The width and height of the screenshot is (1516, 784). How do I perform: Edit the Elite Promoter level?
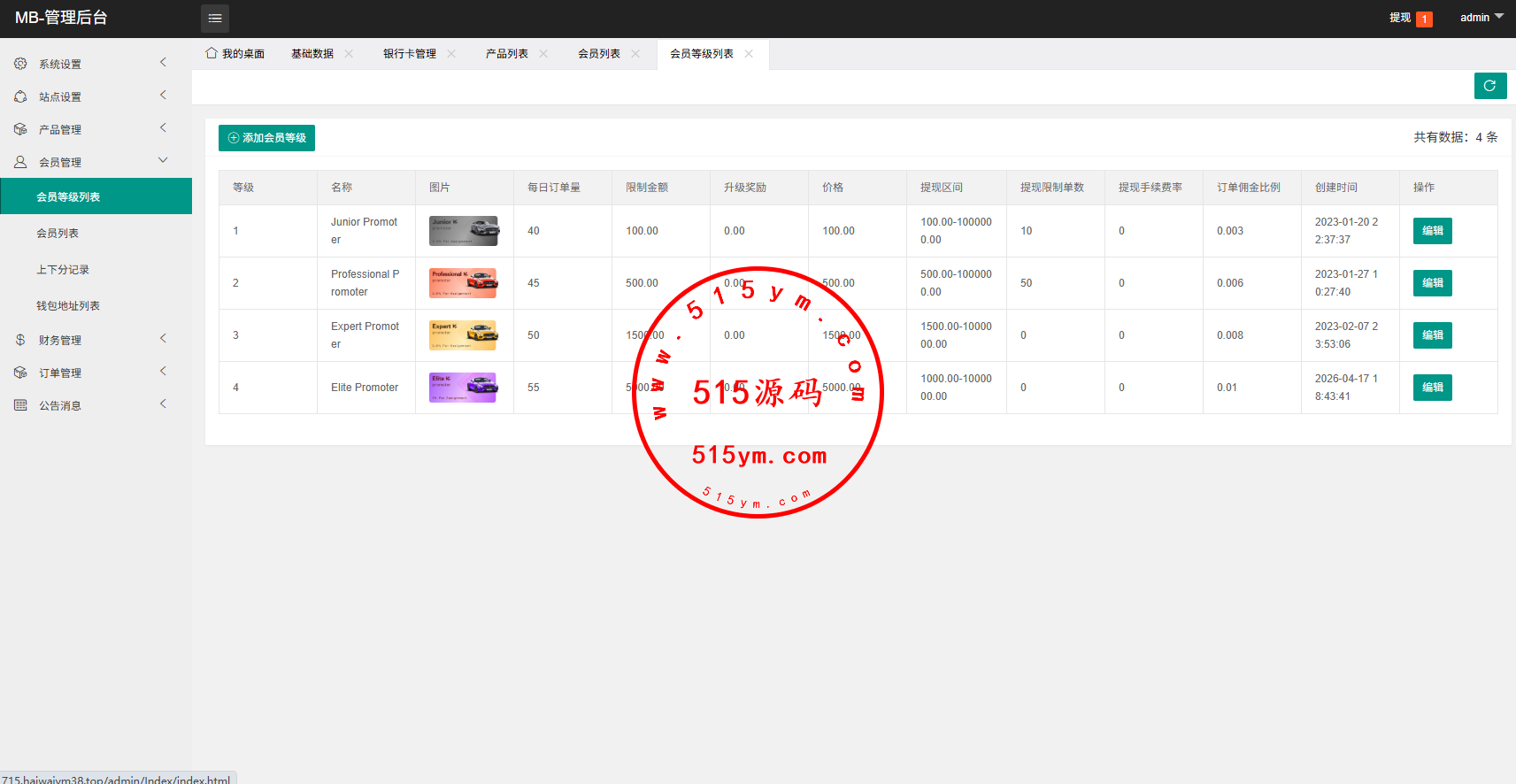(x=1432, y=388)
